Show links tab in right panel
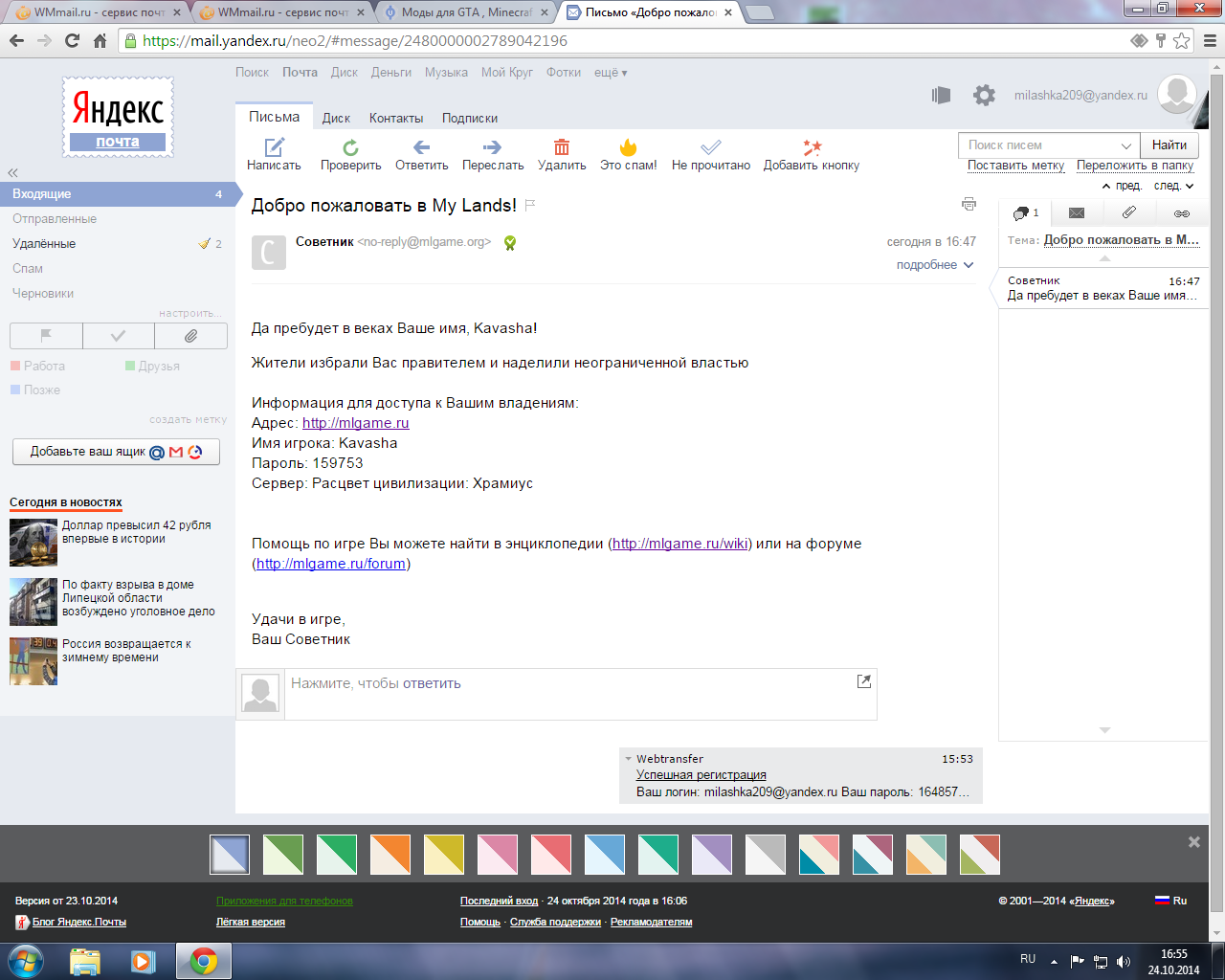This screenshot has height=980, width=1225. (x=1182, y=212)
